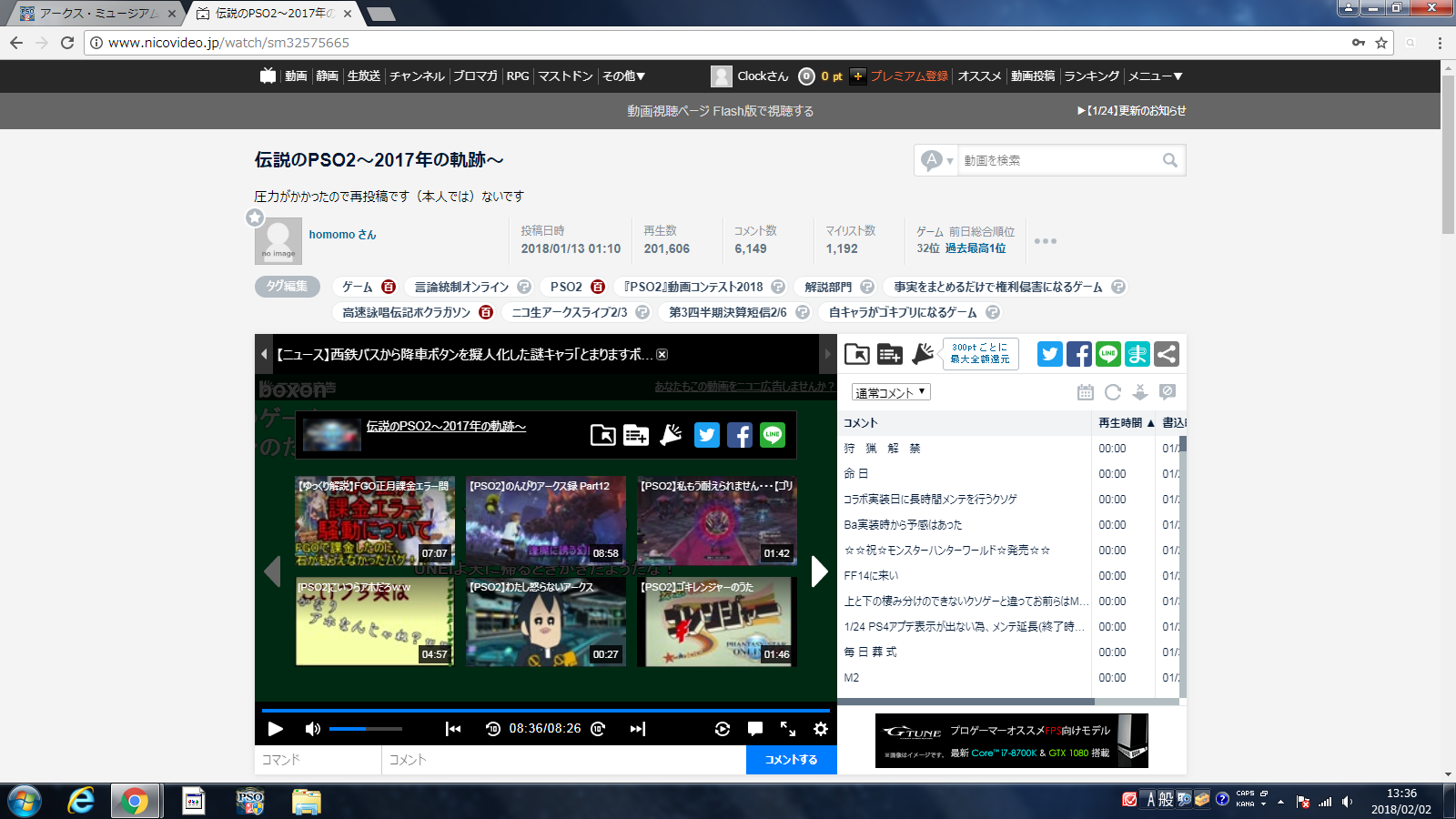The width and height of the screenshot is (1456, 819).
Task: Click the uploader homomo さん link
Action: (342, 235)
